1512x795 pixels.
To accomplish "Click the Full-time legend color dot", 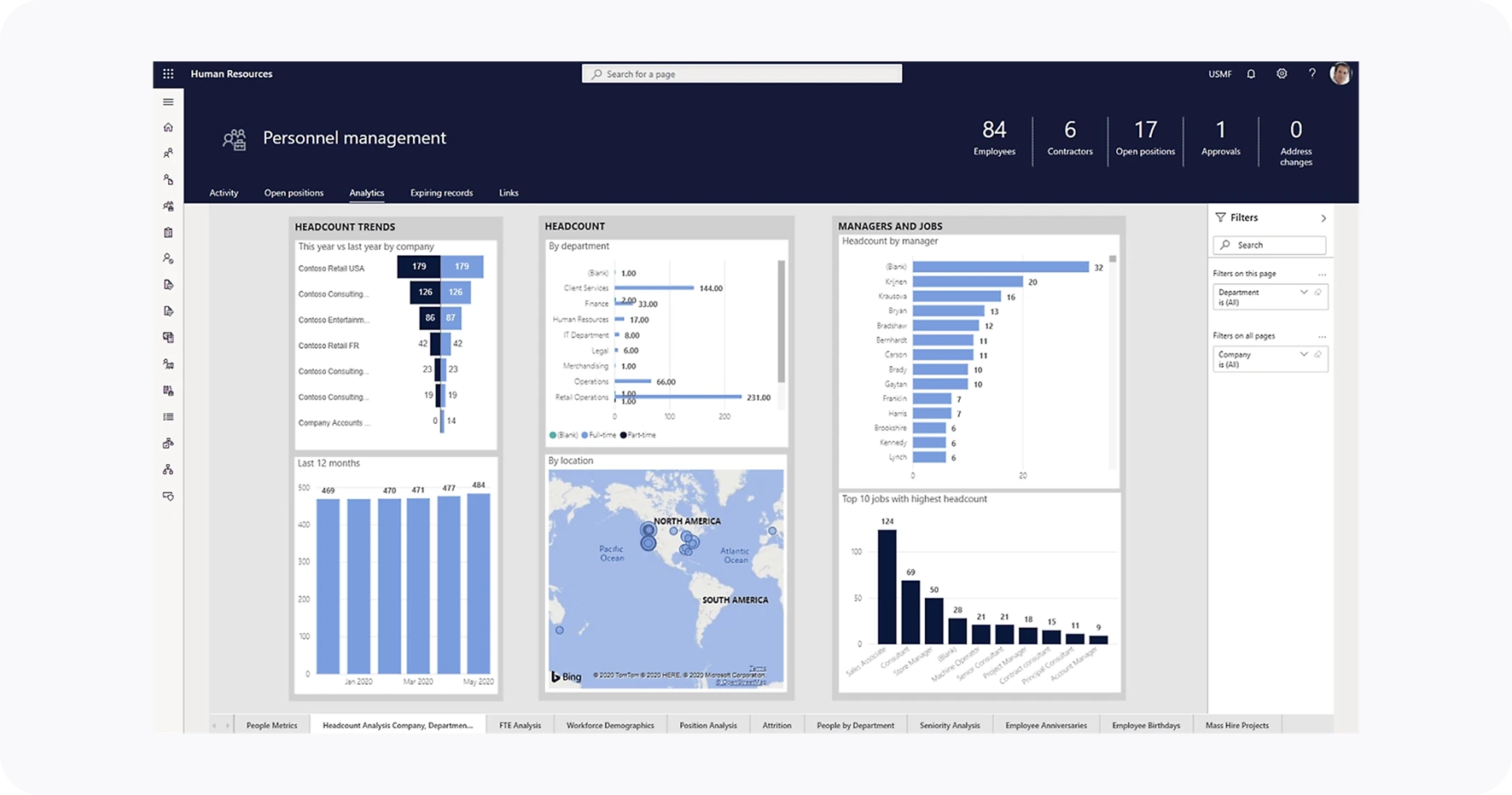I will click(x=584, y=435).
